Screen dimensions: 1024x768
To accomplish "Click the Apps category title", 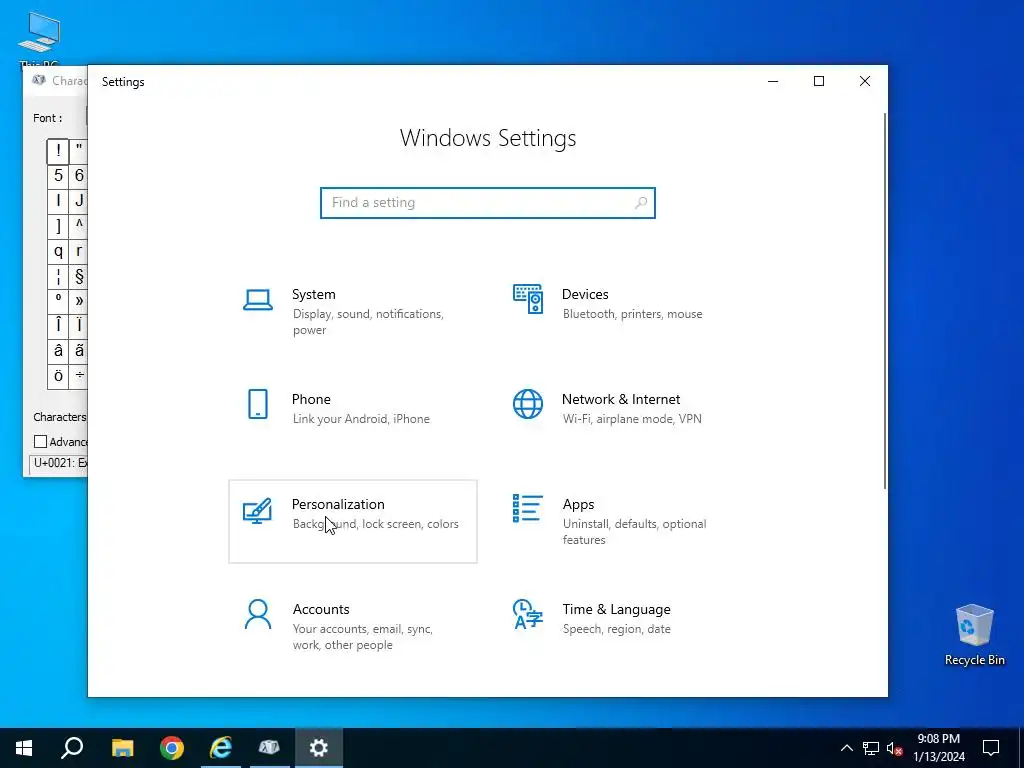I will [579, 504].
